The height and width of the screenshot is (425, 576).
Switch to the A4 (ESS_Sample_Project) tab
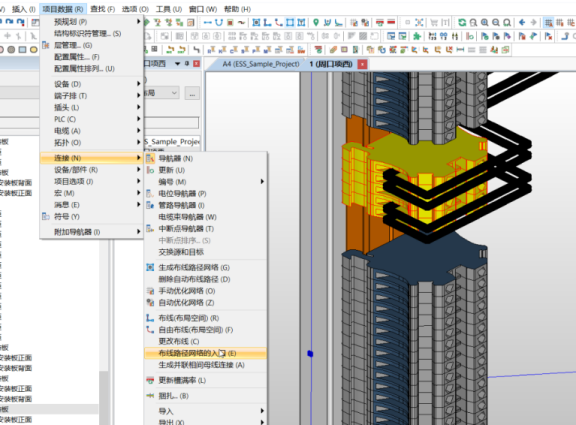[261, 64]
